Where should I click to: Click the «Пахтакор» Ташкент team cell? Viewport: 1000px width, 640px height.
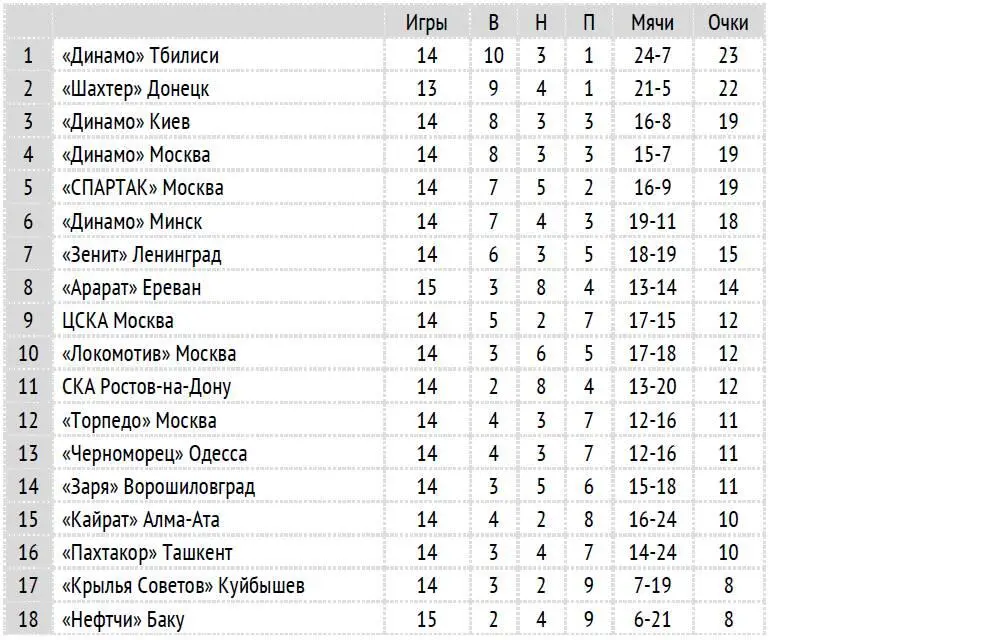[x=147, y=553]
